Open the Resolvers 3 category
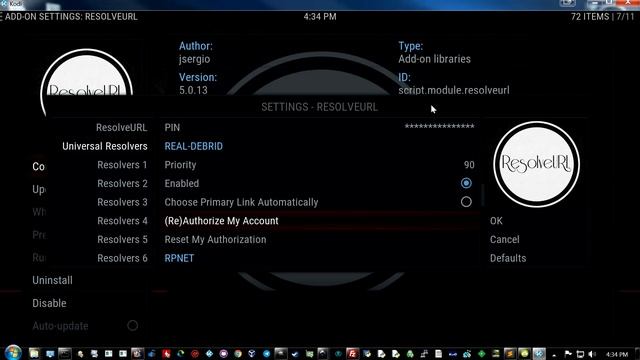The image size is (640, 360). pos(122,202)
